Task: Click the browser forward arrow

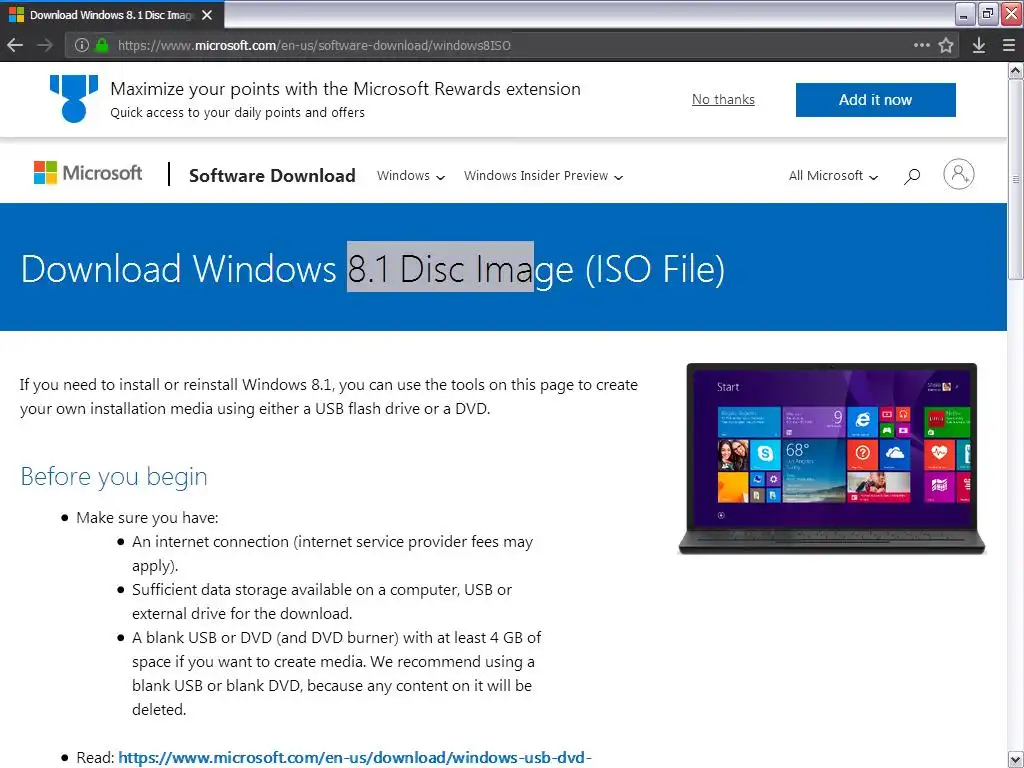Action: point(44,45)
